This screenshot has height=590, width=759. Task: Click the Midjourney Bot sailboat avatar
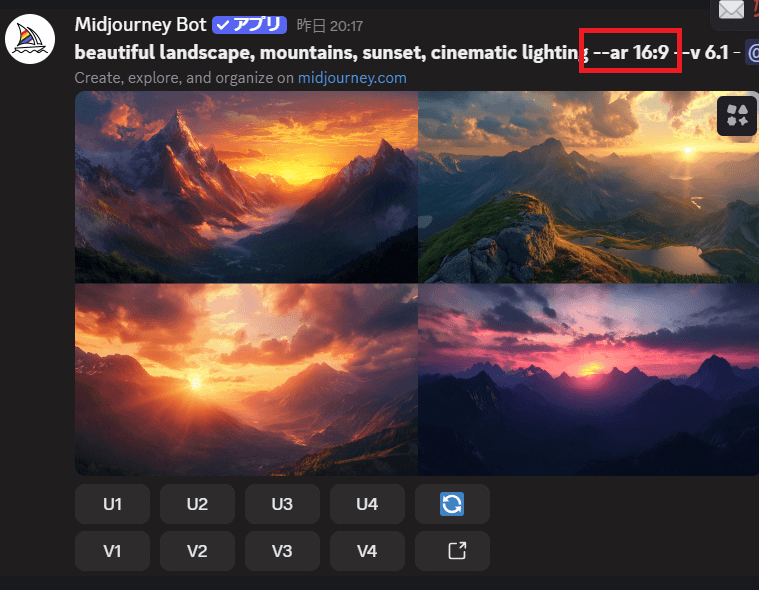(30, 39)
